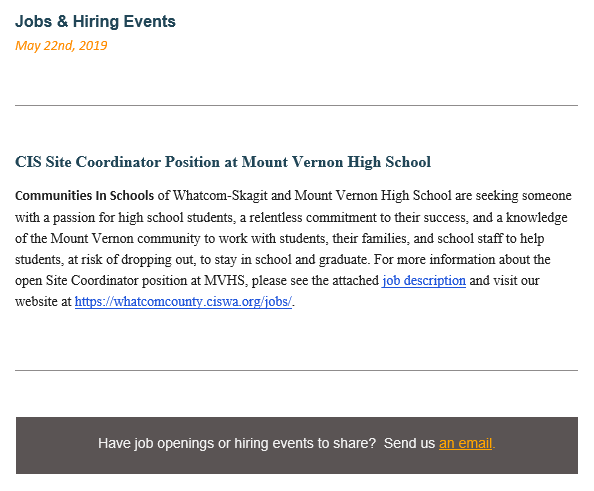Open the job description link
This screenshot has height=491, width=594.
point(424,281)
